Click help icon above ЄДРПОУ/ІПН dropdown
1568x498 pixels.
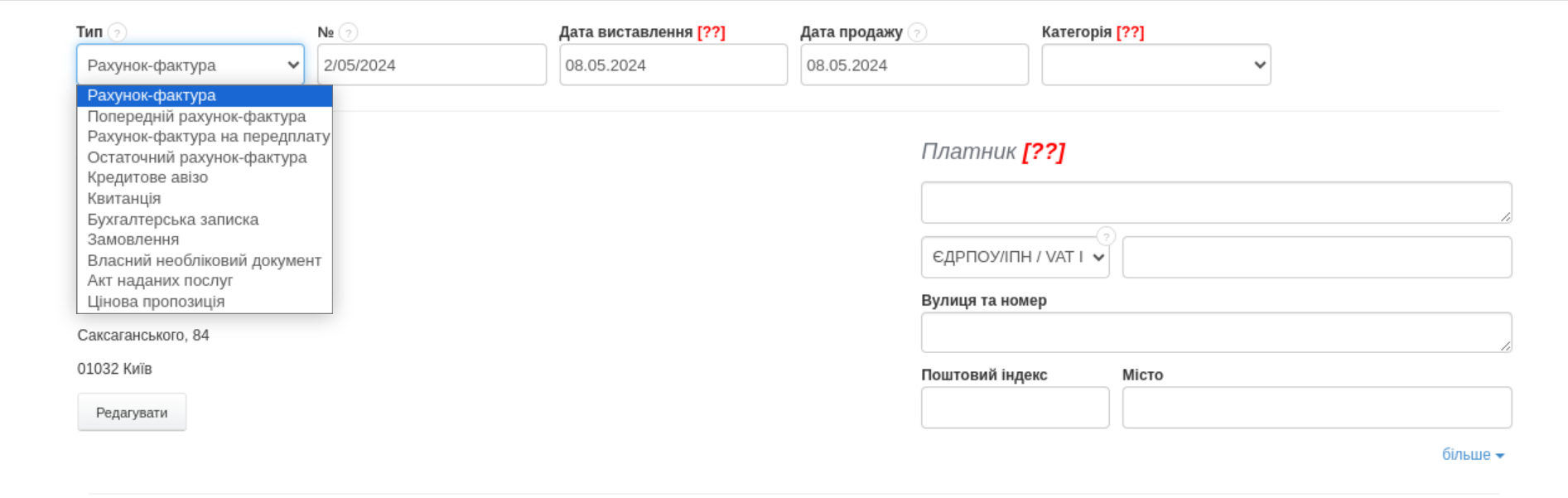1106,237
